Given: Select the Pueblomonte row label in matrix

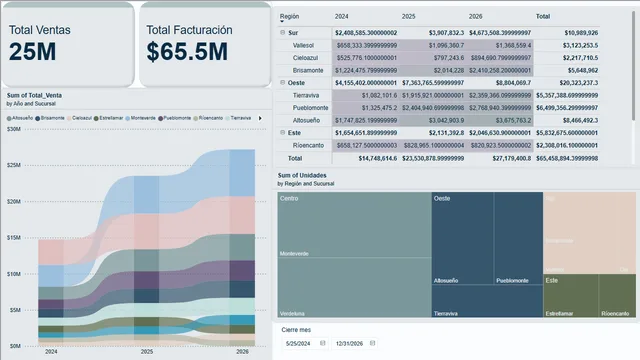Looking at the screenshot, I should [x=310, y=108].
